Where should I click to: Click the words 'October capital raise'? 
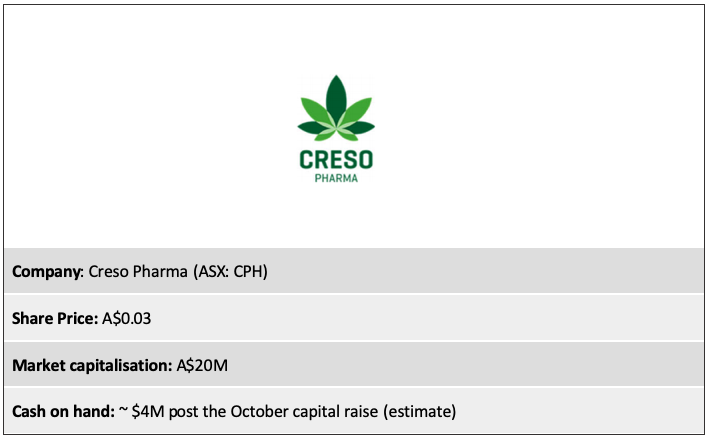304,412
